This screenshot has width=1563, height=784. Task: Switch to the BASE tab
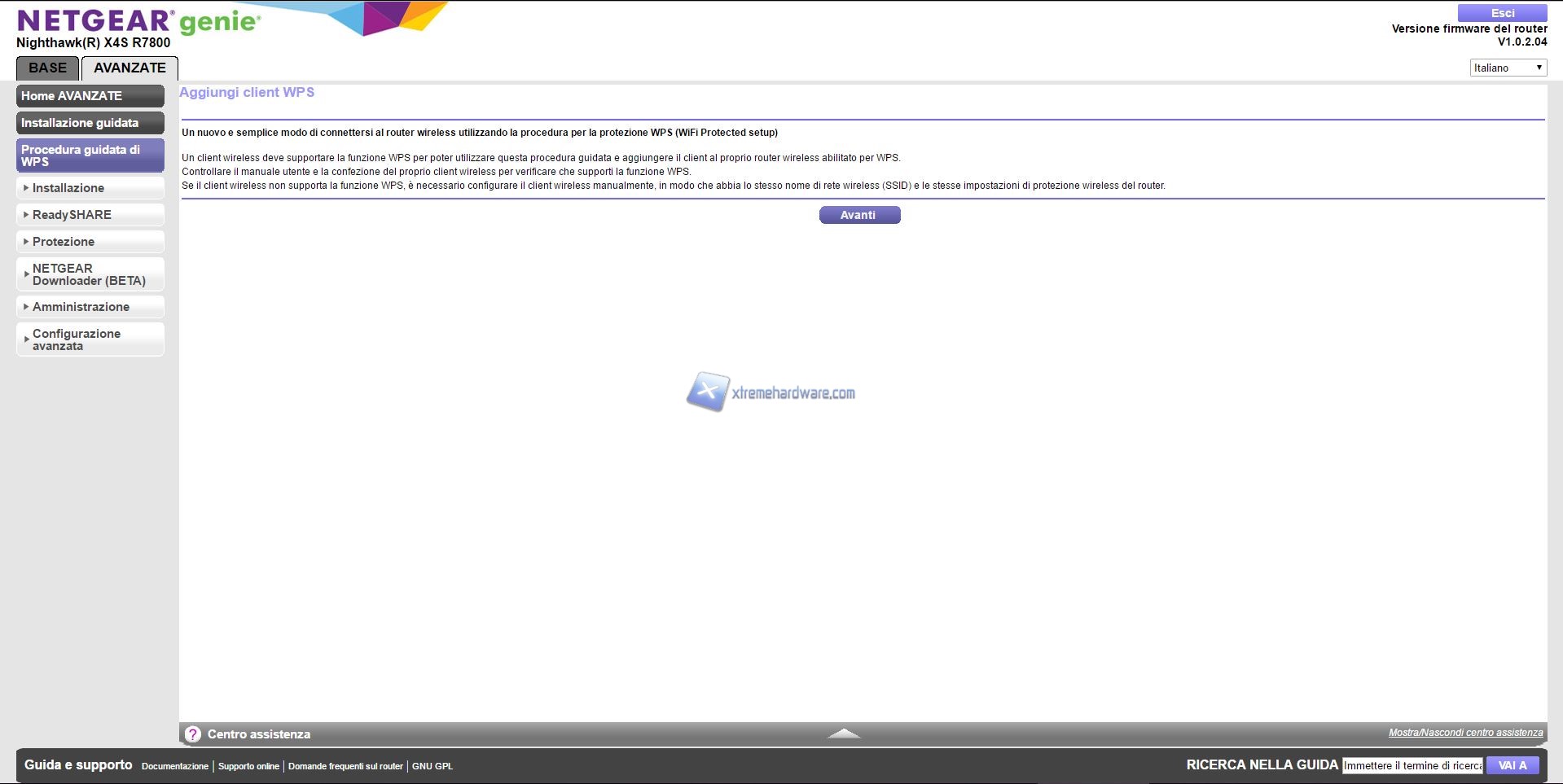(47, 68)
